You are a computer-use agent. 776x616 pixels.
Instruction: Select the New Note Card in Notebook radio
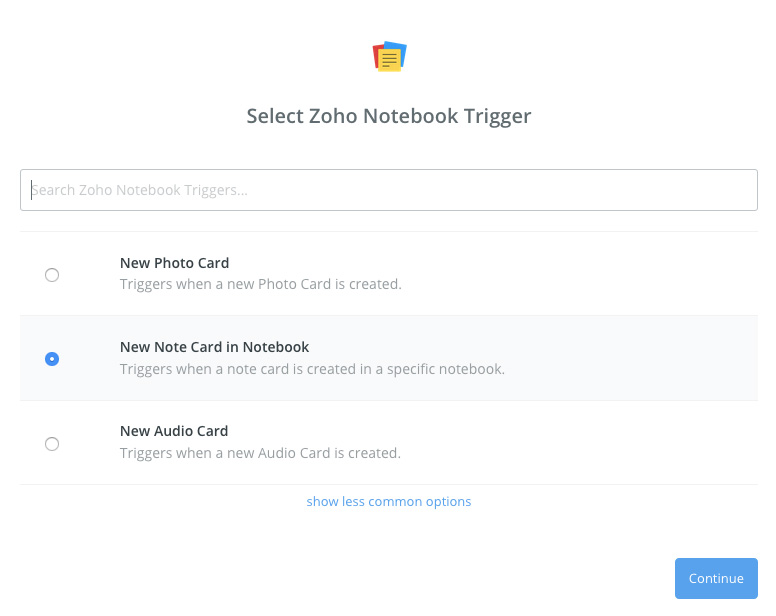point(52,359)
